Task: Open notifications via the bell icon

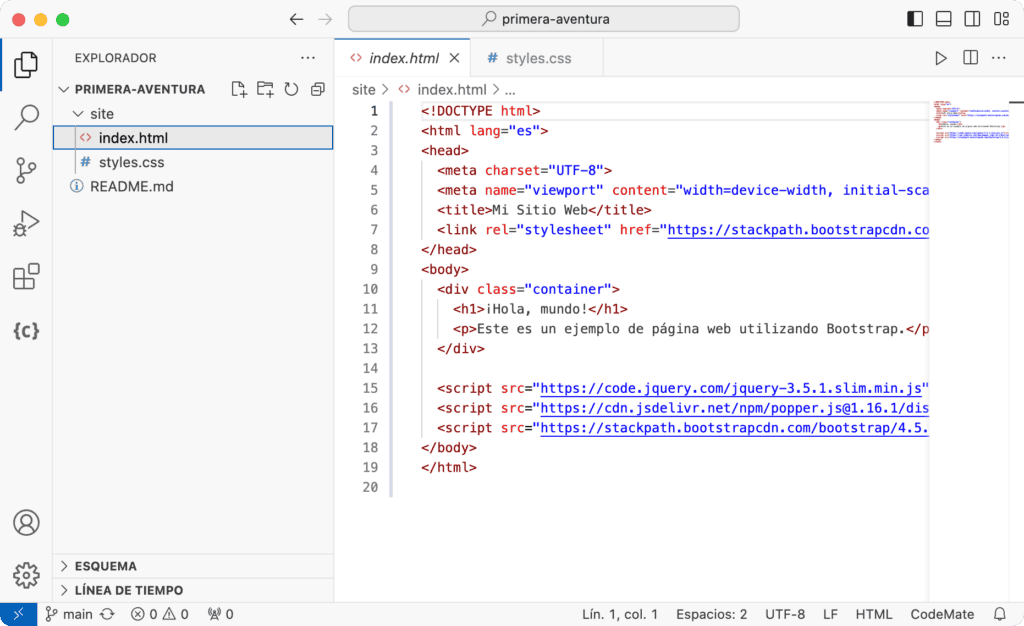Action: [x=999, y=614]
